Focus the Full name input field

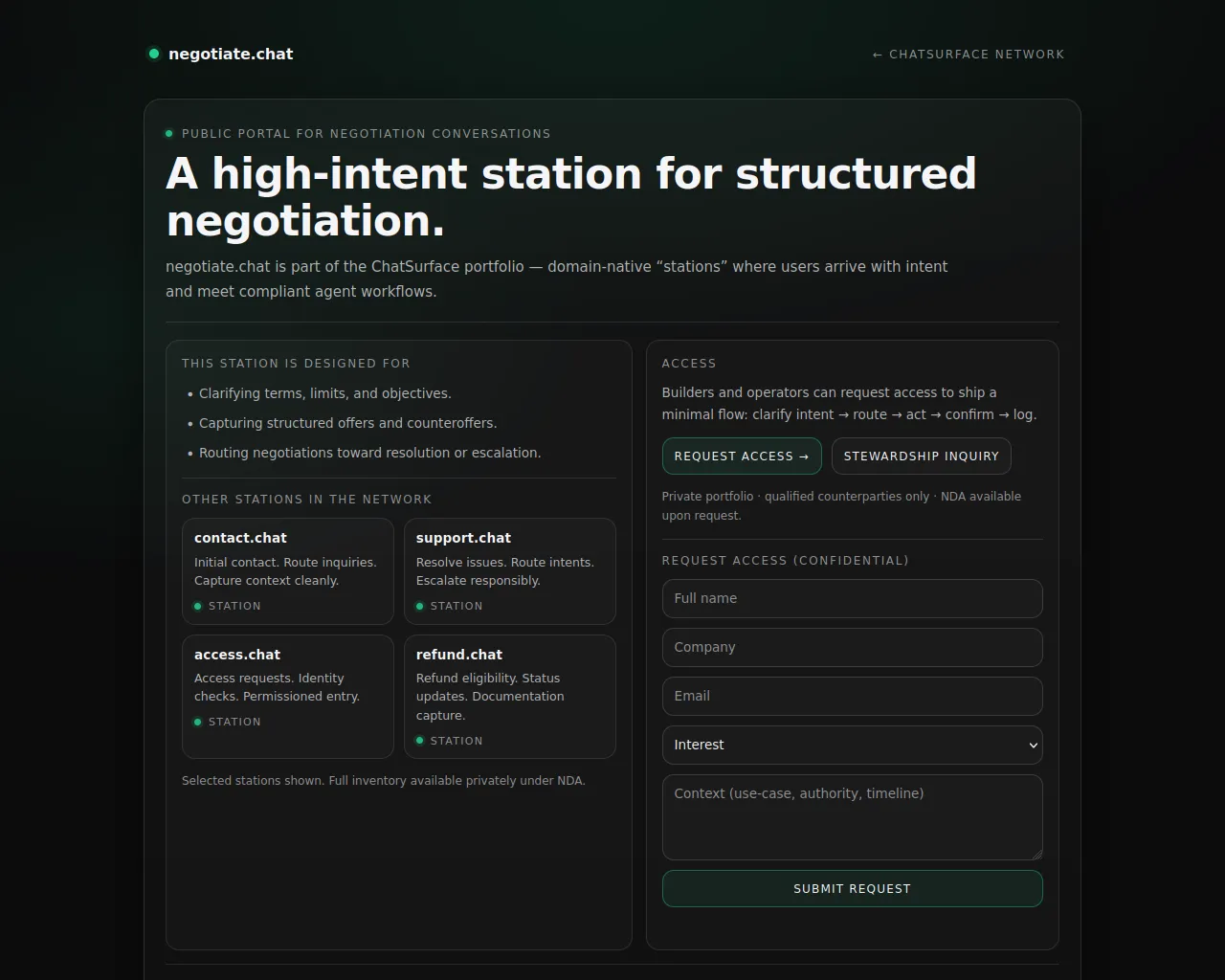[852, 598]
